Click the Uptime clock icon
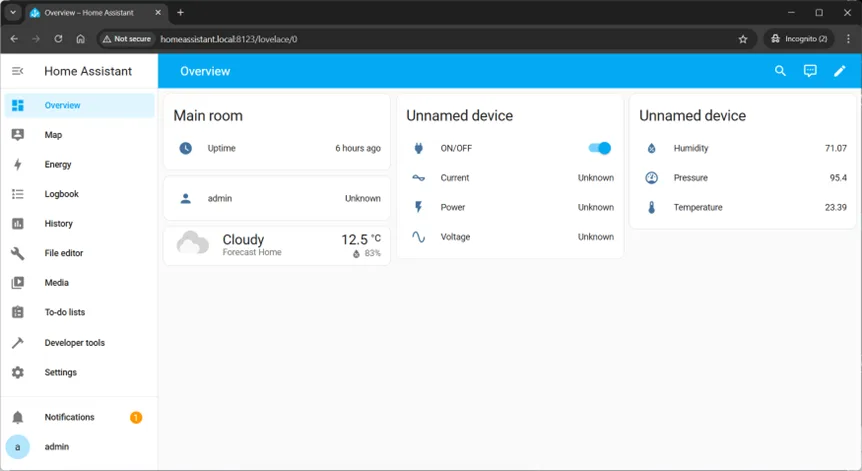 point(186,148)
